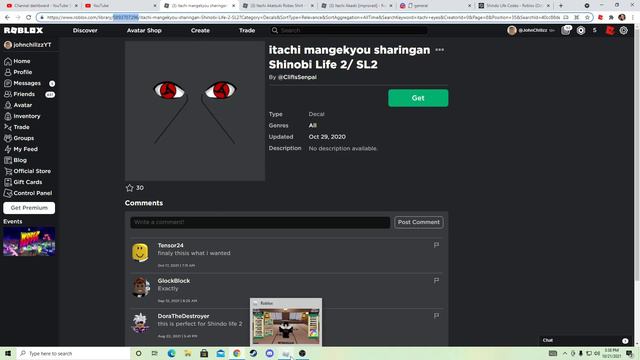Click Post Comment button
Viewport: 640px width, 360px height.
(419, 222)
